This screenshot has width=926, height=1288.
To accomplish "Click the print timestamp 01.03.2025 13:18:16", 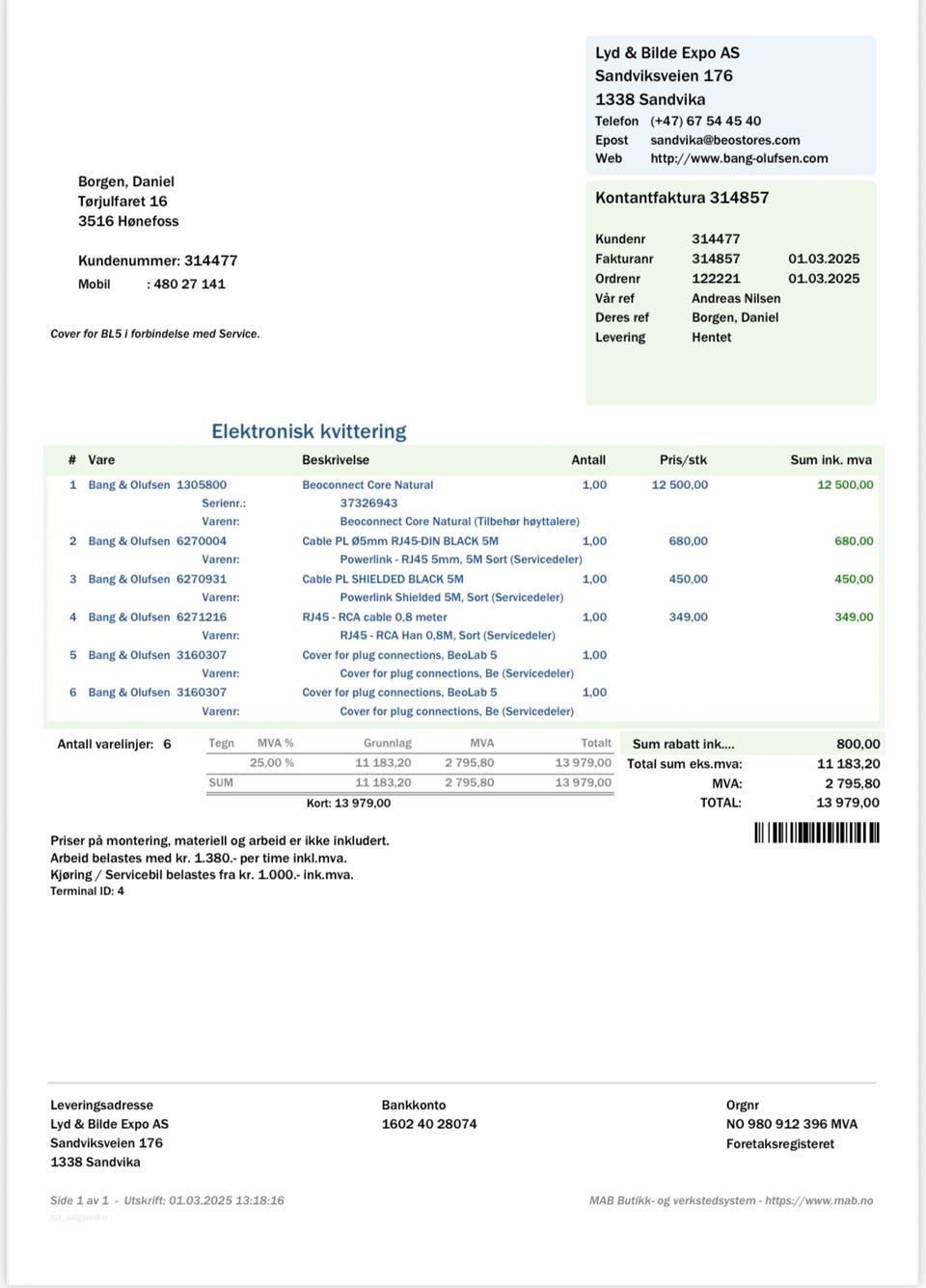I will coord(227,1201).
